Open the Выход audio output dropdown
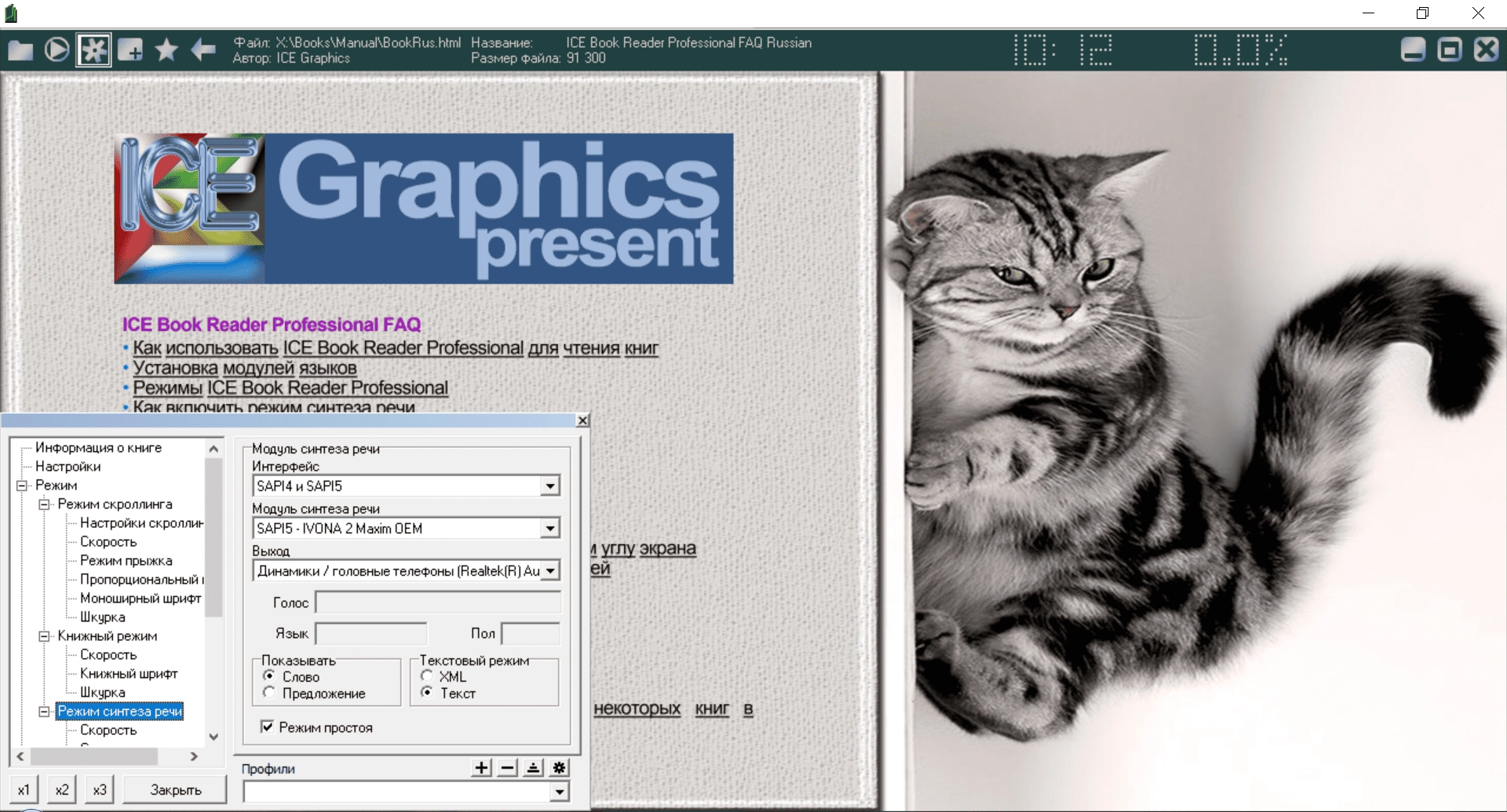1507x812 pixels. tap(550, 571)
